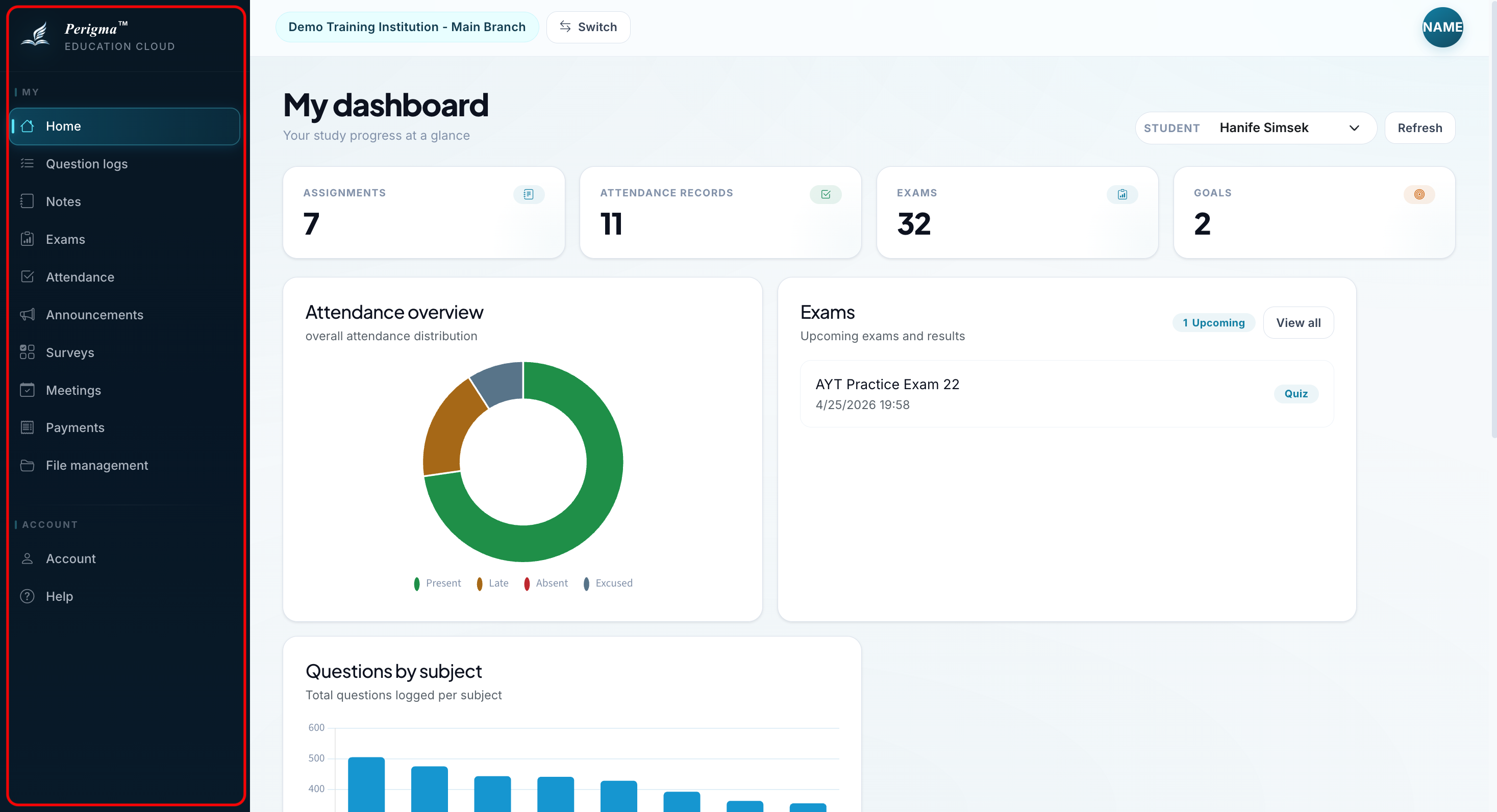Toggle the Excused legend item

[608, 583]
